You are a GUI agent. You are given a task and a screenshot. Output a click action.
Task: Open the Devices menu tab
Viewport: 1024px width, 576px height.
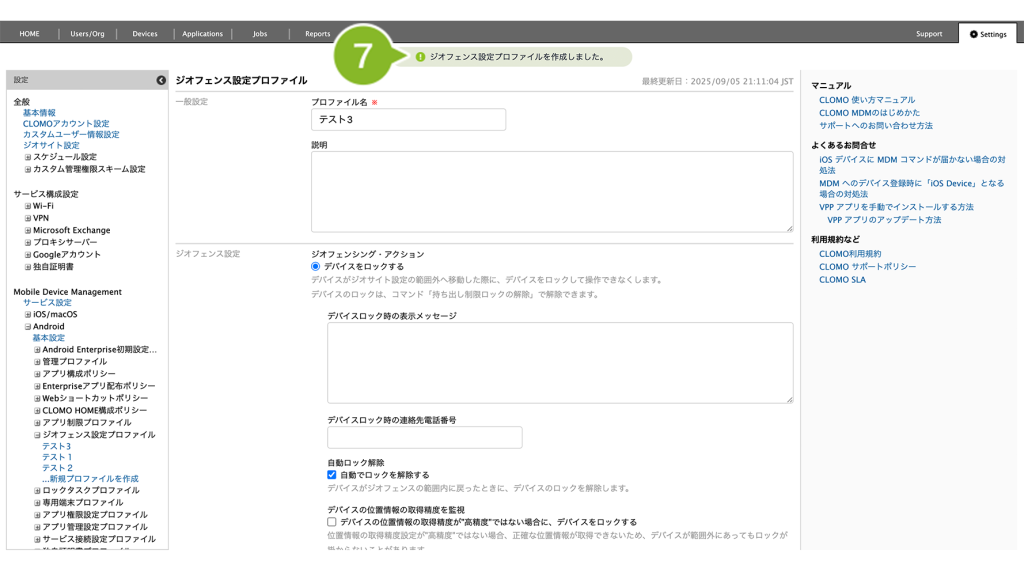[145, 34]
